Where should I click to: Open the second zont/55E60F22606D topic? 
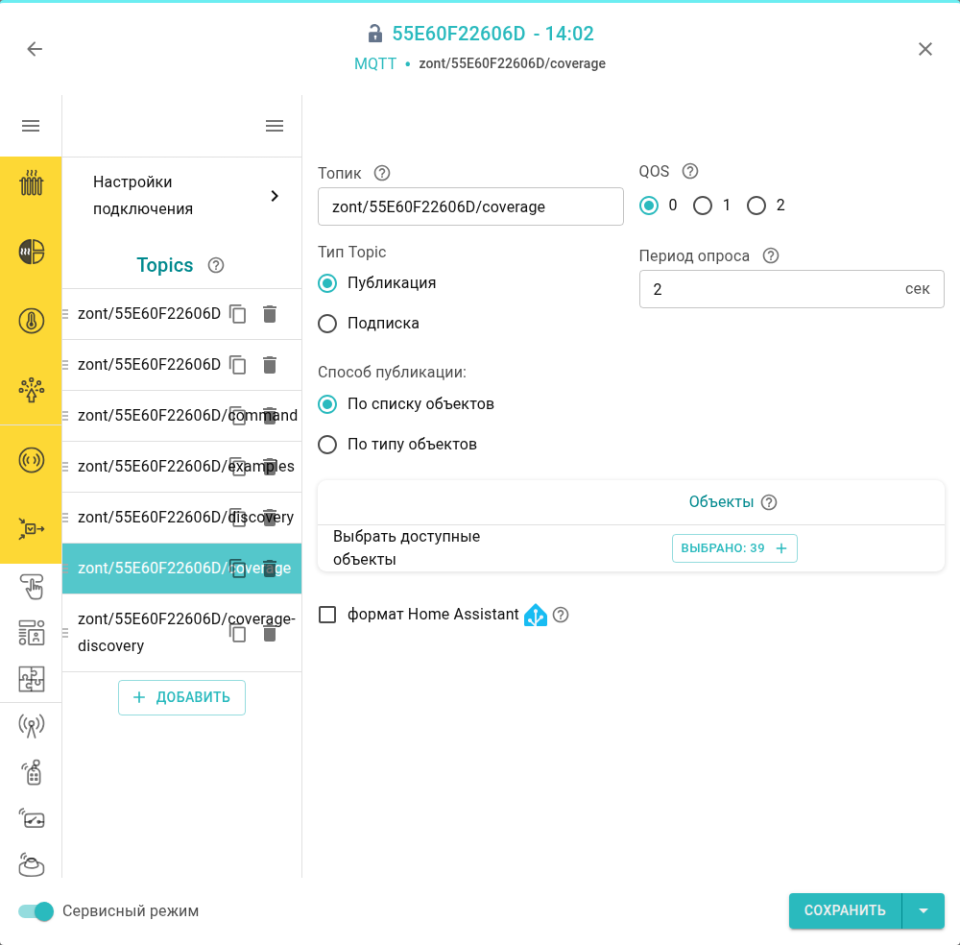(182, 365)
